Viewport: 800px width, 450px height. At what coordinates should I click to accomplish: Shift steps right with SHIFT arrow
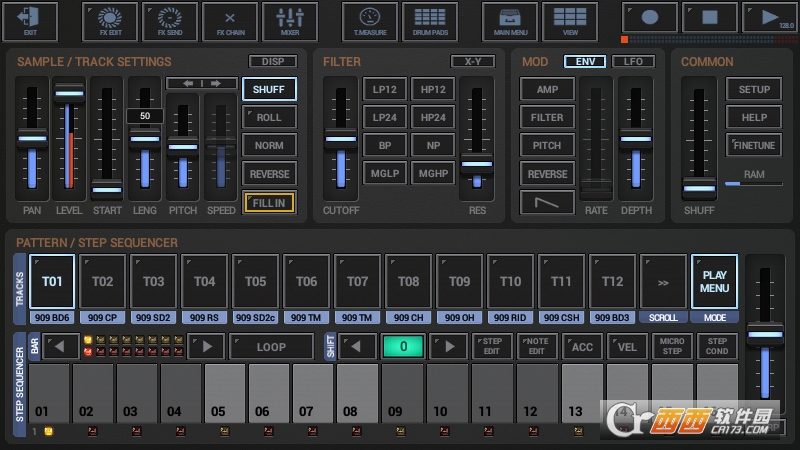(x=448, y=347)
